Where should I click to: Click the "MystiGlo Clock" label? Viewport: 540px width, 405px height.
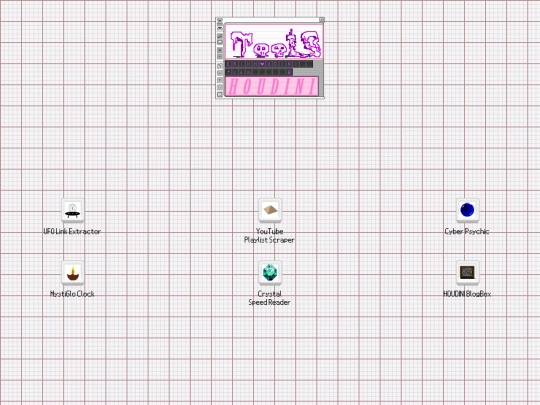tap(72, 294)
